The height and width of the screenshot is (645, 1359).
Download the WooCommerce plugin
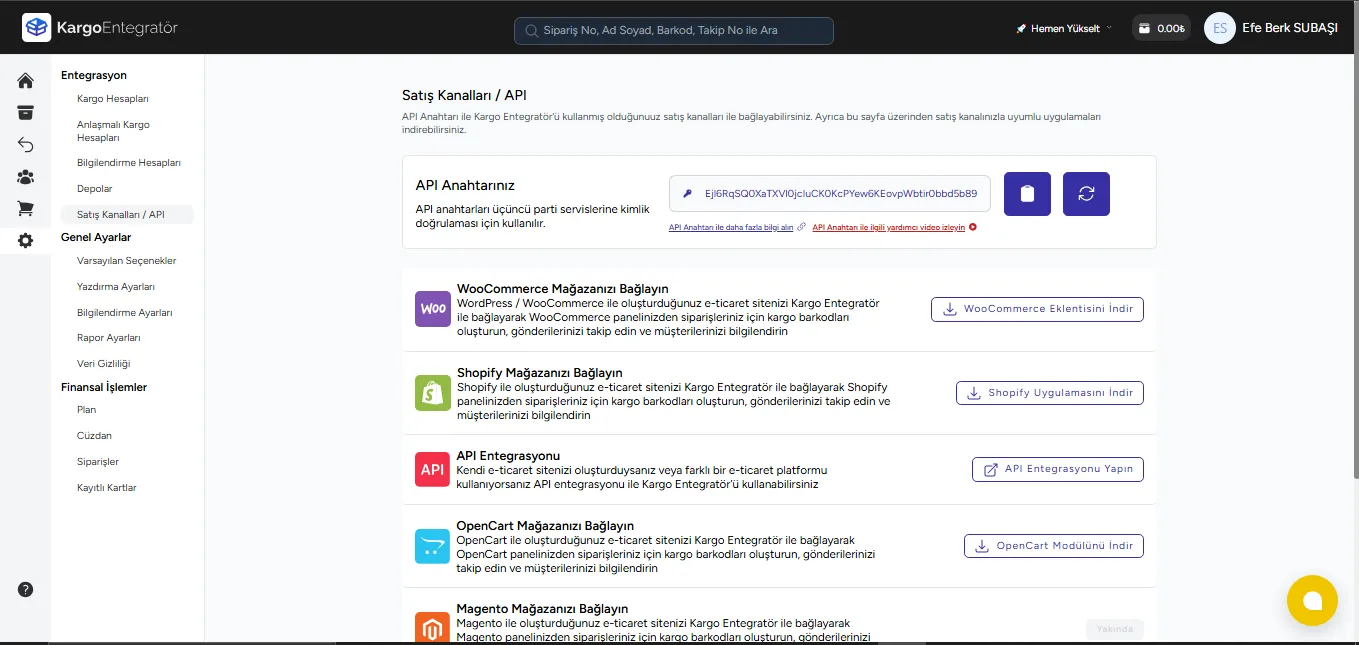coord(1037,309)
